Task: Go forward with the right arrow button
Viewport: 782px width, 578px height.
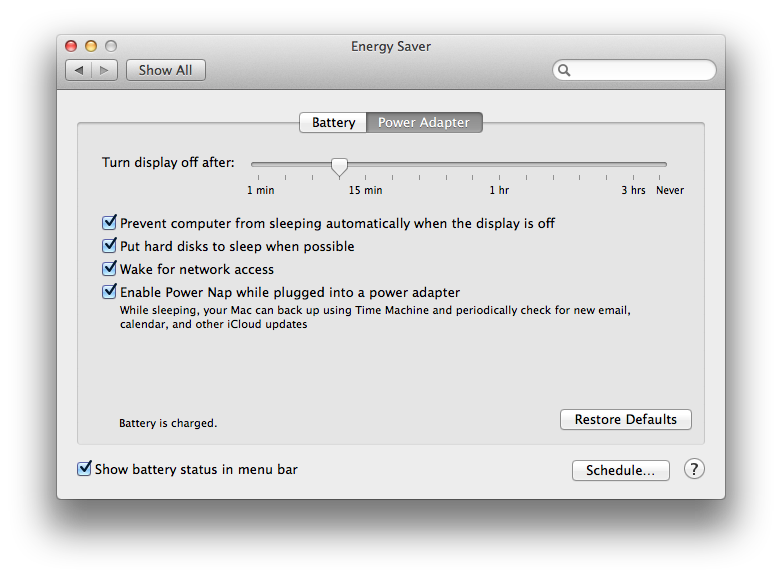Action: [x=104, y=70]
